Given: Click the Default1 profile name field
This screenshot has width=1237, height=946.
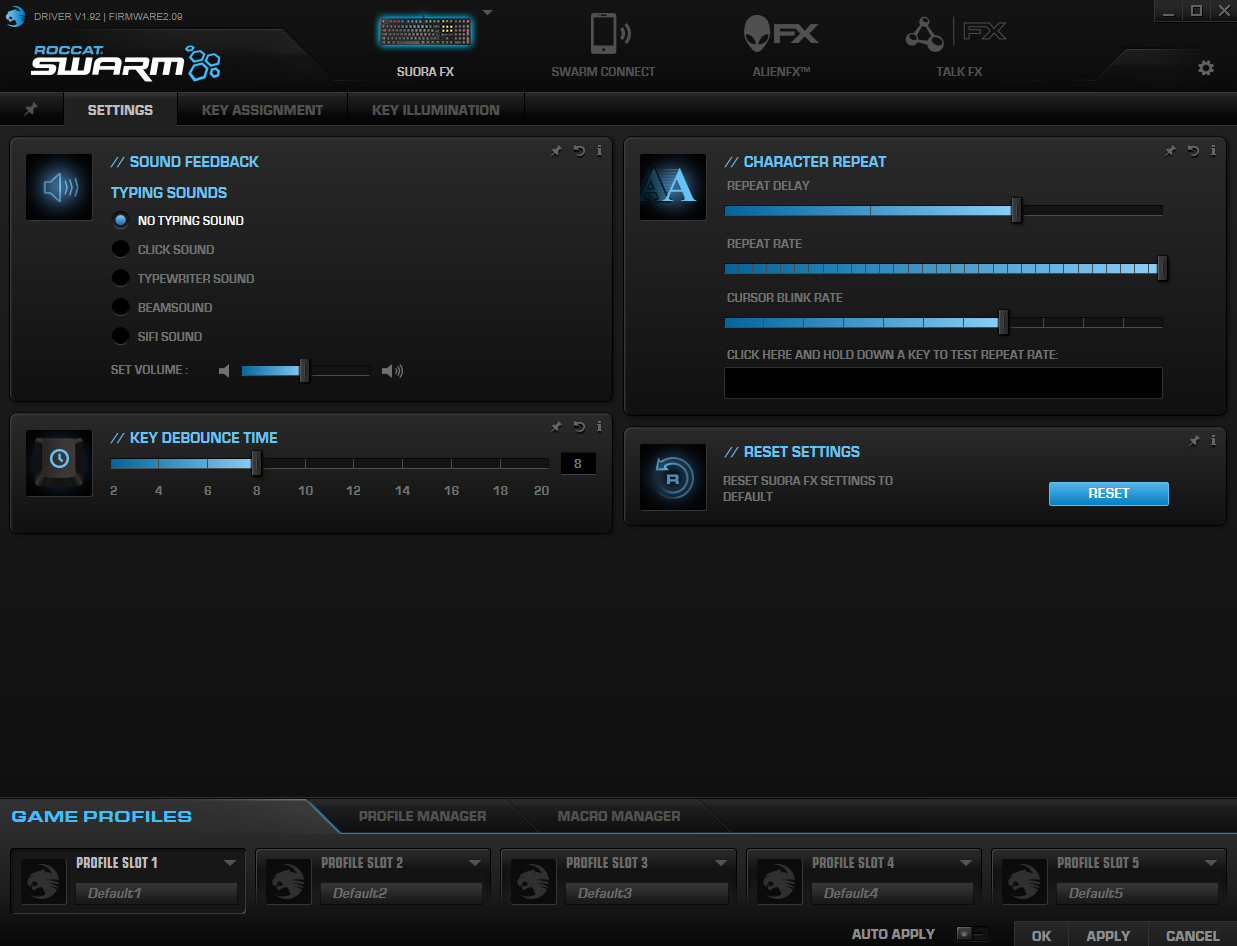Looking at the screenshot, I should 157,893.
